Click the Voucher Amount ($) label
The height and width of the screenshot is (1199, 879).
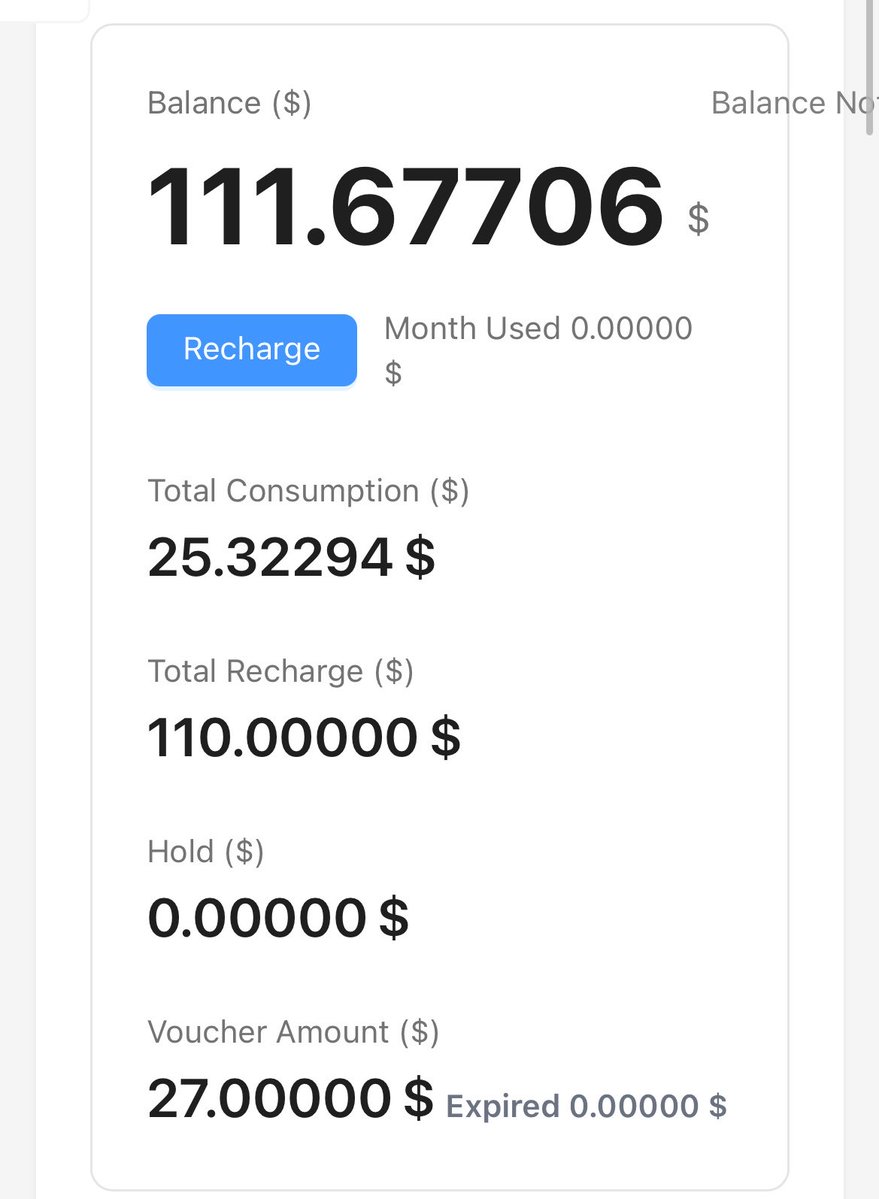294,1032
